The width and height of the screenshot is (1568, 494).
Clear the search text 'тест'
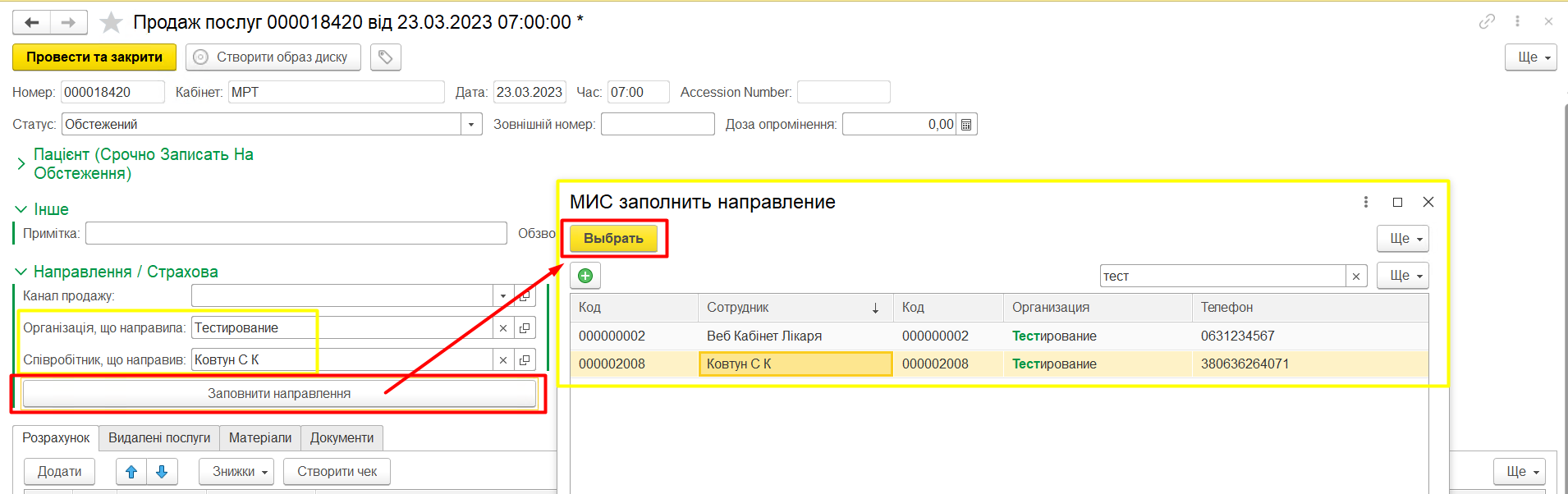pyautogui.click(x=1356, y=277)
